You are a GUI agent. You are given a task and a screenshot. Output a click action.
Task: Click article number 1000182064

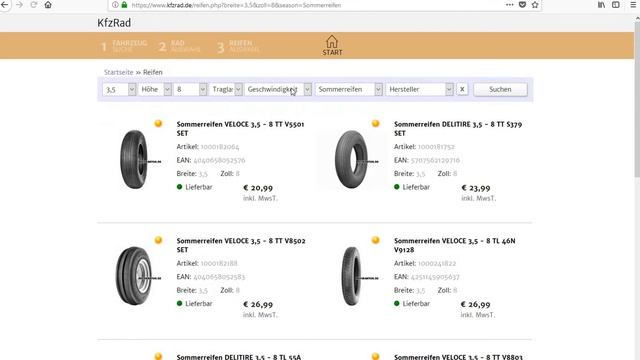pyautogui.click(x=220, y=147)
